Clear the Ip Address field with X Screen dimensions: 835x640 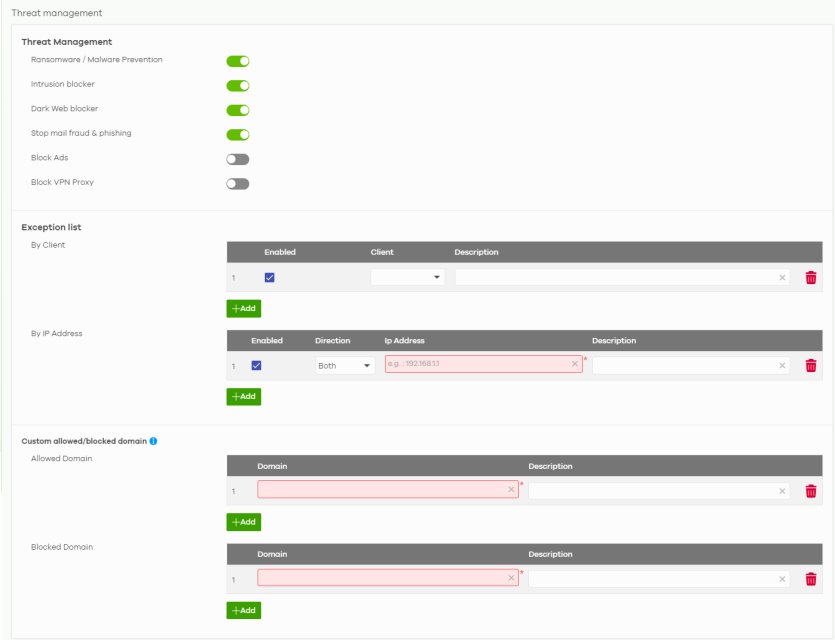575,365
